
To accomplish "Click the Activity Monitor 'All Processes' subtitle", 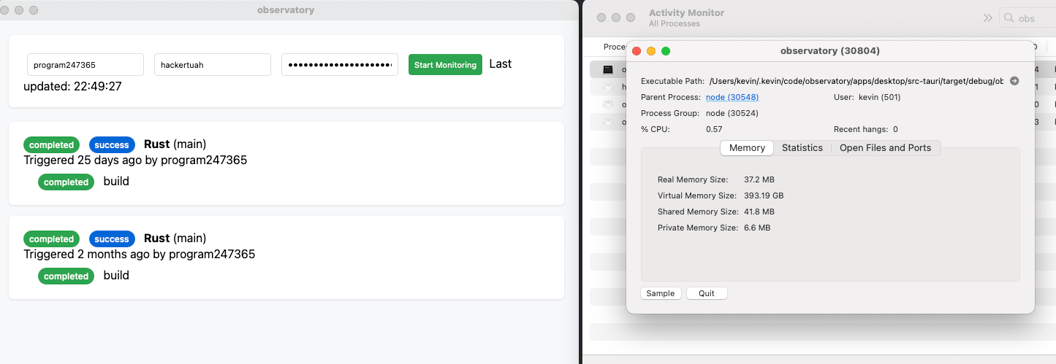I will tap(674, 24).
